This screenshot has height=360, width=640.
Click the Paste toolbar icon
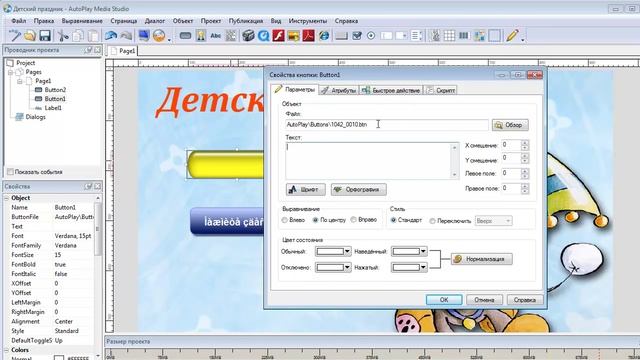tap(93, 36)
